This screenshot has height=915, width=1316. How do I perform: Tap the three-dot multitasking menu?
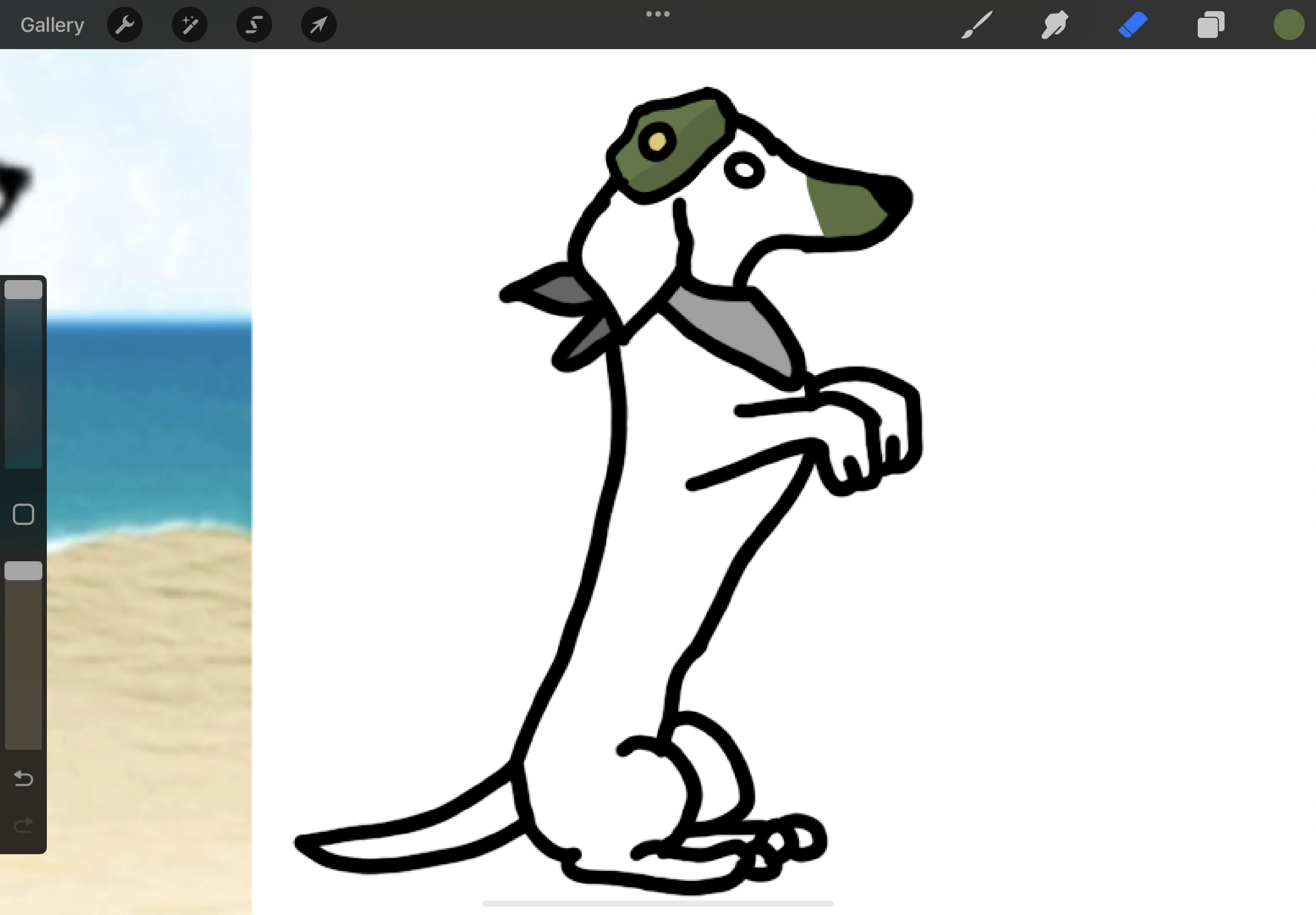point(657,14)
